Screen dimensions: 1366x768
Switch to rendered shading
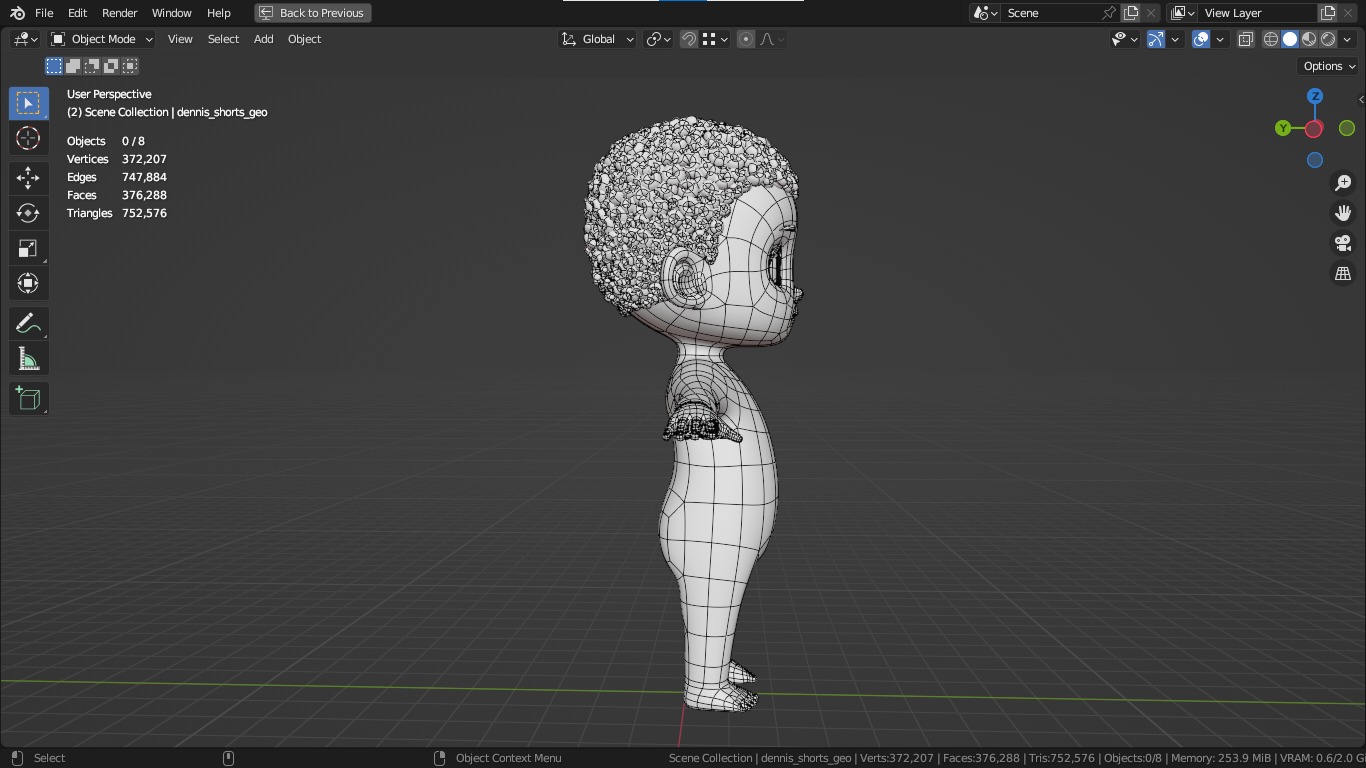tap(1328, 39)
